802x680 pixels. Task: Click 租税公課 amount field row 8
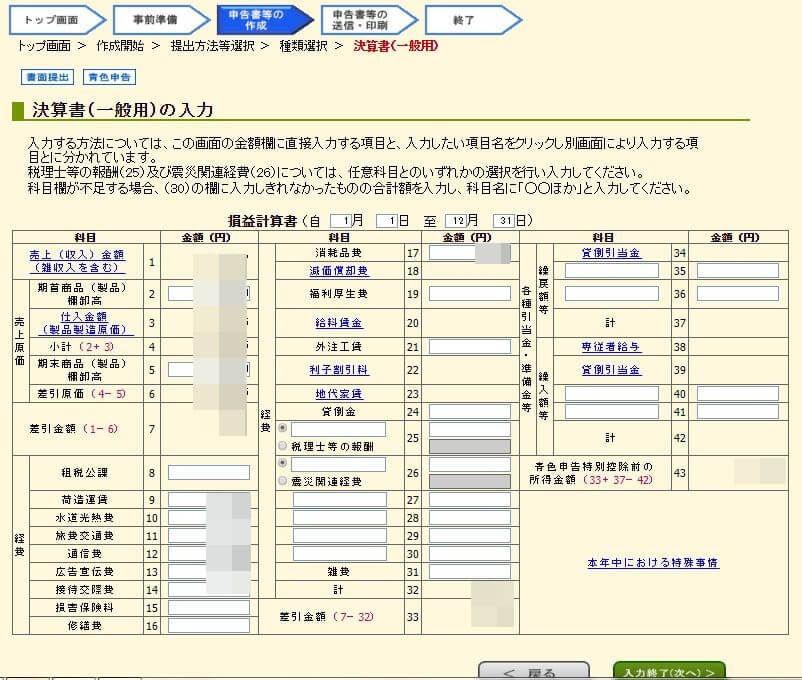[209, 472]
